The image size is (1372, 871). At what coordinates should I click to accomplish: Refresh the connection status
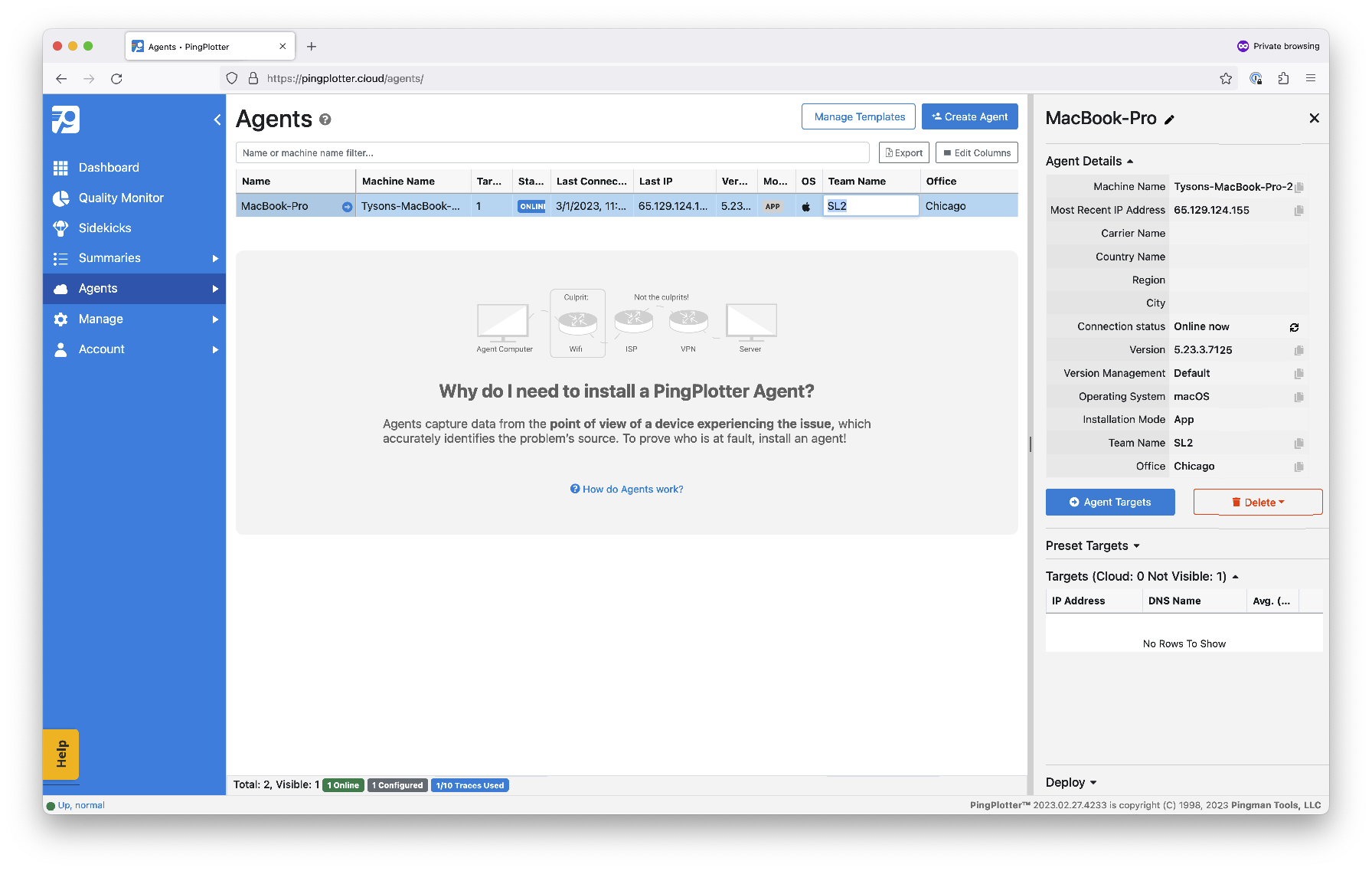pyautogui.click(x=1294, y=327)
